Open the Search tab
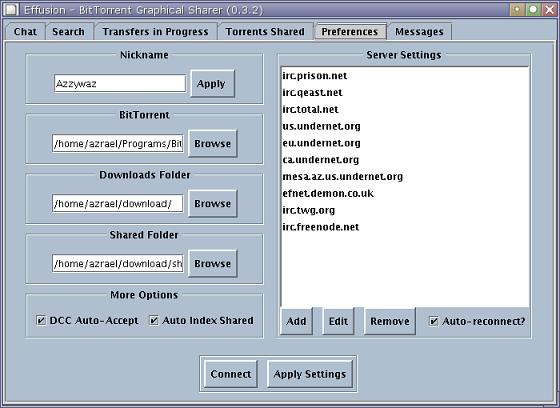 coord(69,31)
